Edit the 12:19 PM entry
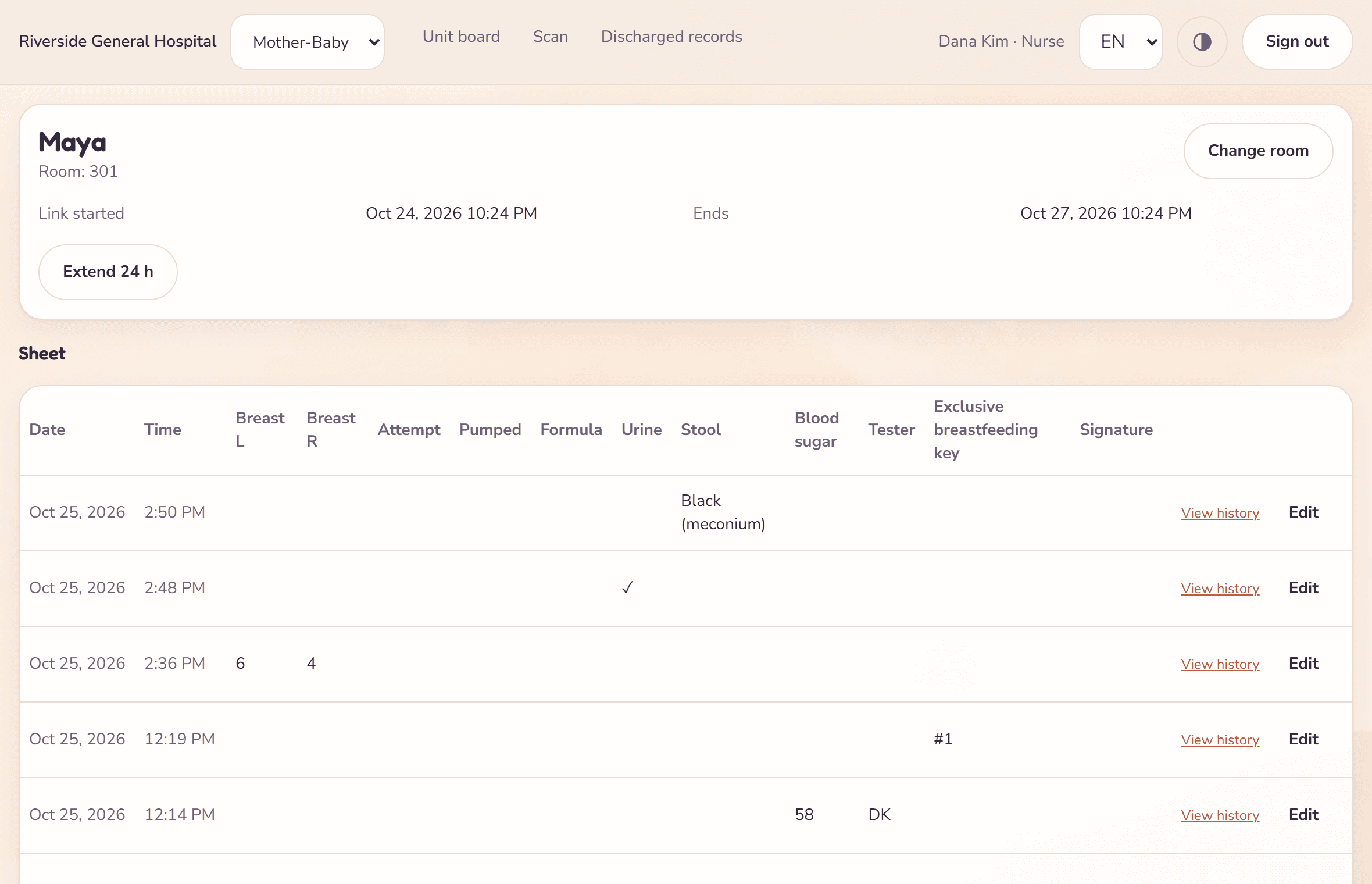Viewport: 1372px width, 884px height. click(1303, 739)
